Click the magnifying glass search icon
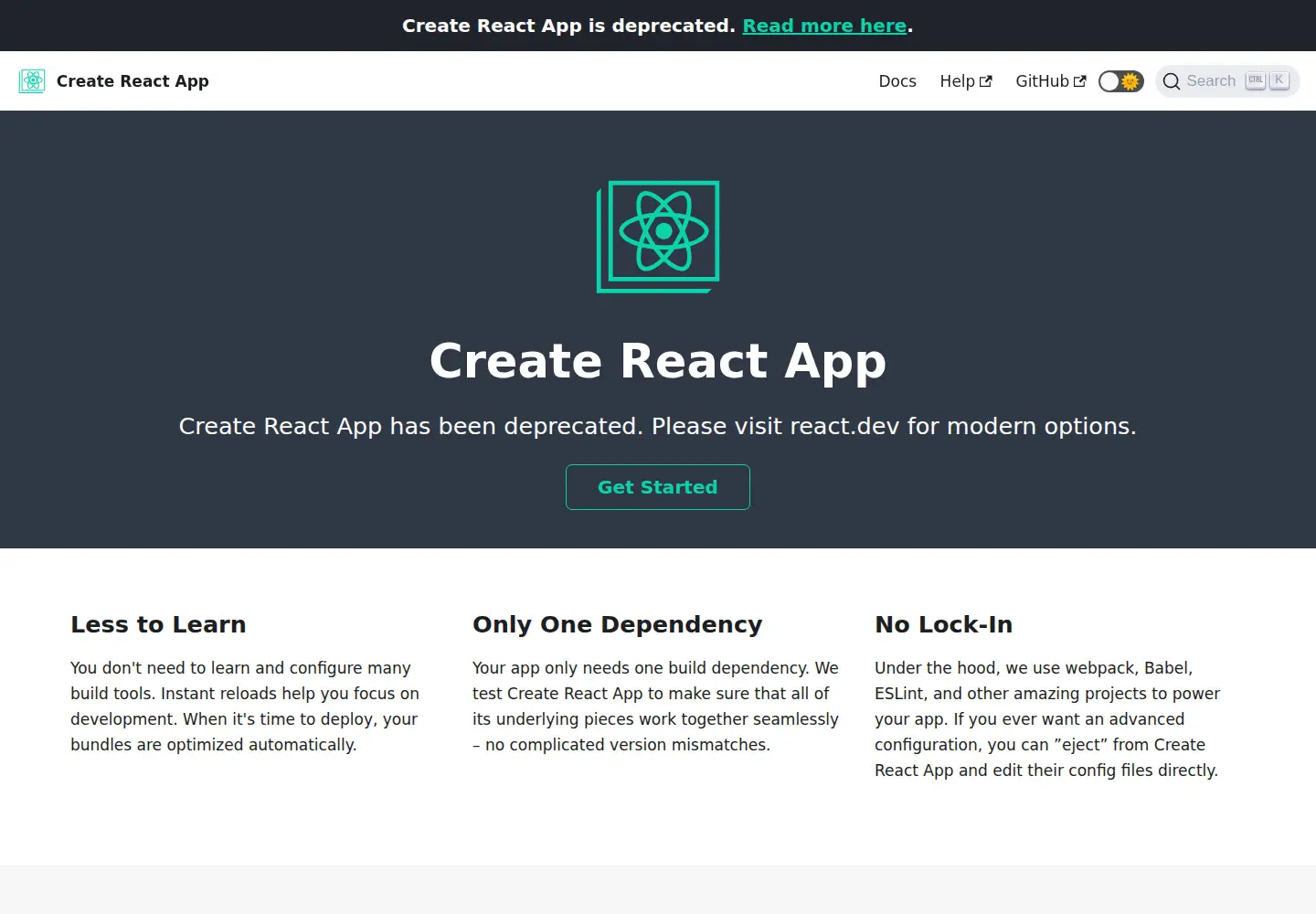 [1172, 81]
